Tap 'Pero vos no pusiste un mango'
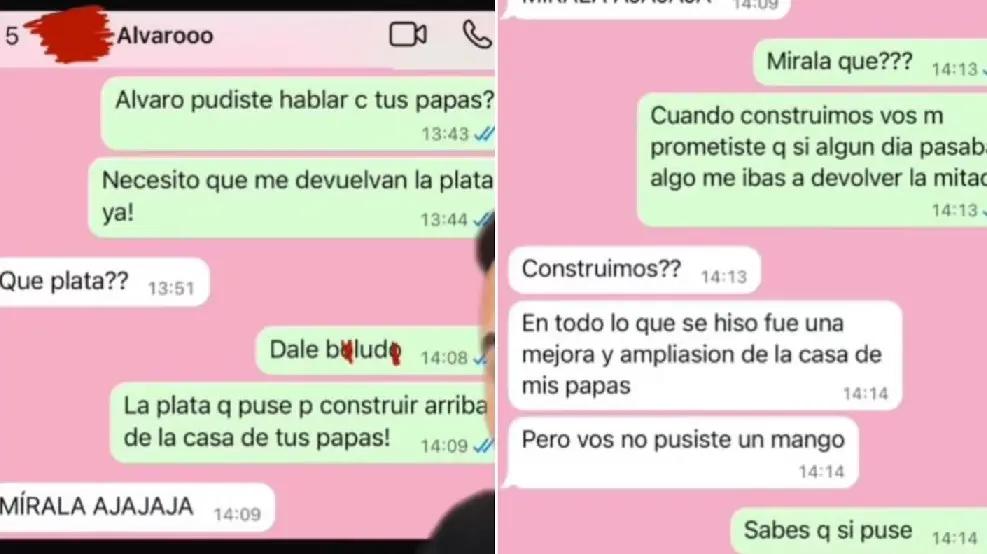 tap(683, 453)
